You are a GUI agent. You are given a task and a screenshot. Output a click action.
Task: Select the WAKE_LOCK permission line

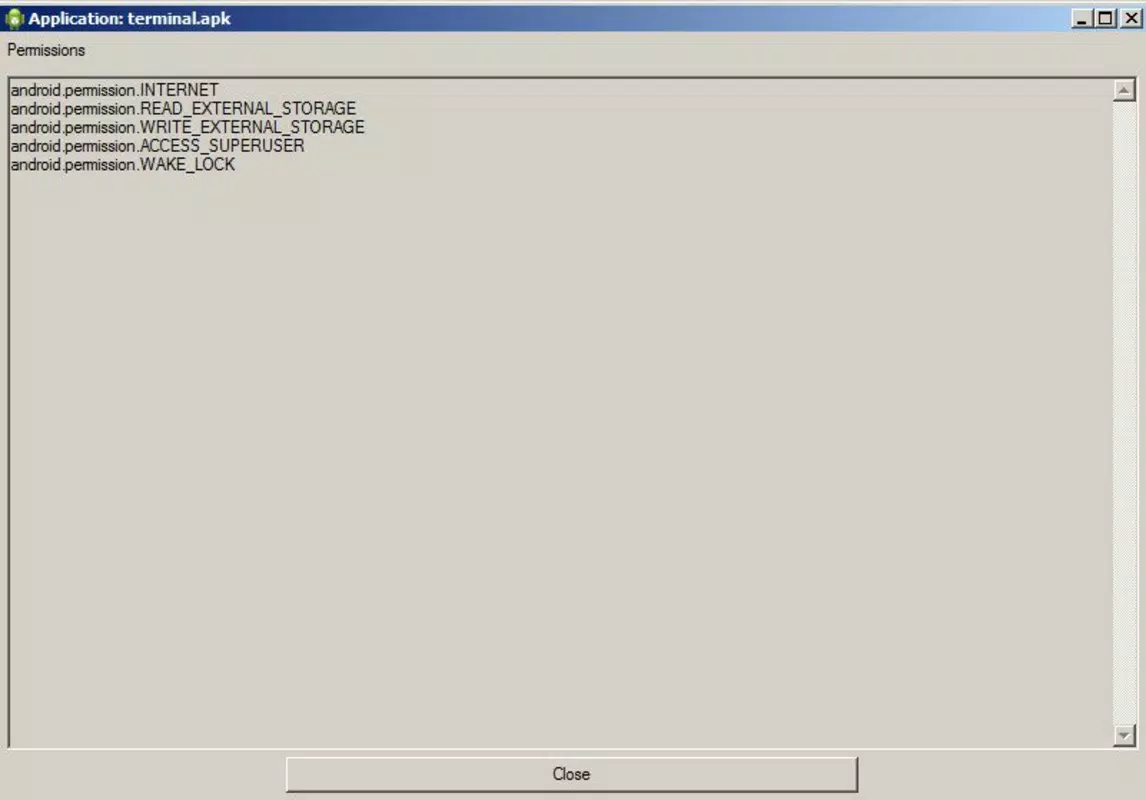click(x=123, y=164)
